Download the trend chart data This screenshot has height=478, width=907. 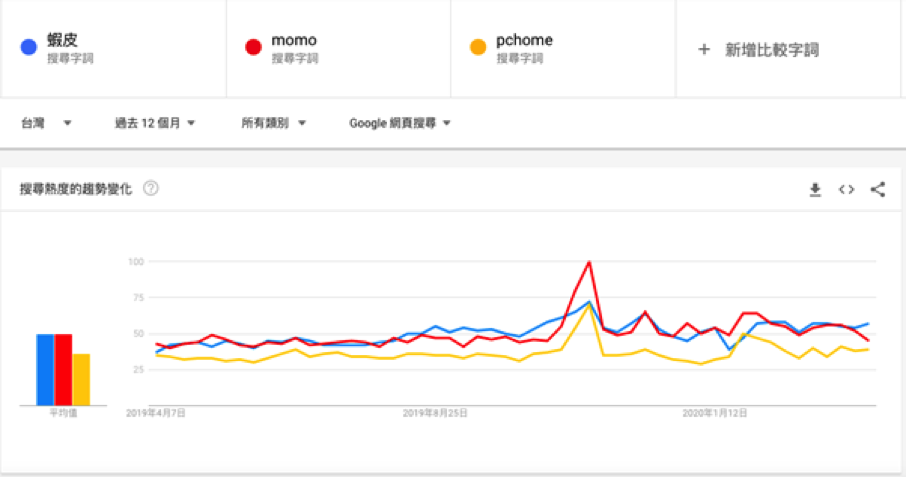(815, 189)
